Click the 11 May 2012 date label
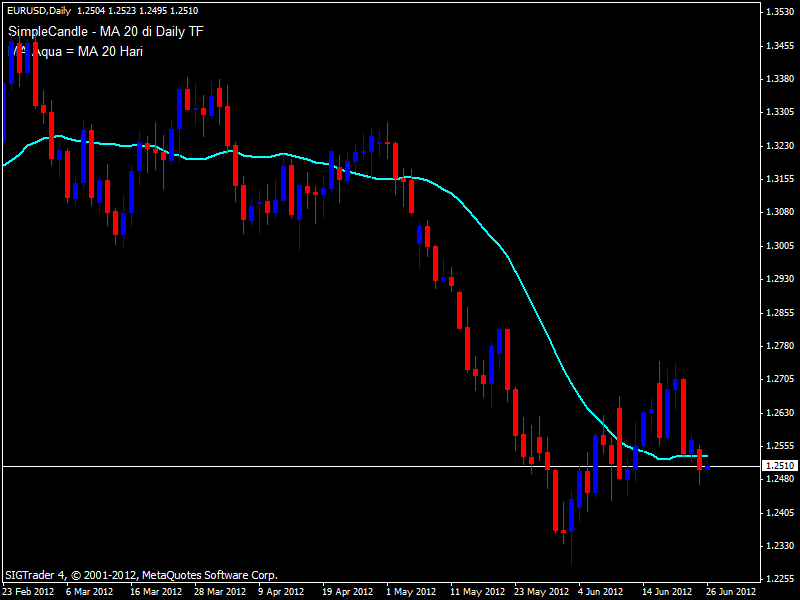The image size is (800, 600). pos(477,592)
